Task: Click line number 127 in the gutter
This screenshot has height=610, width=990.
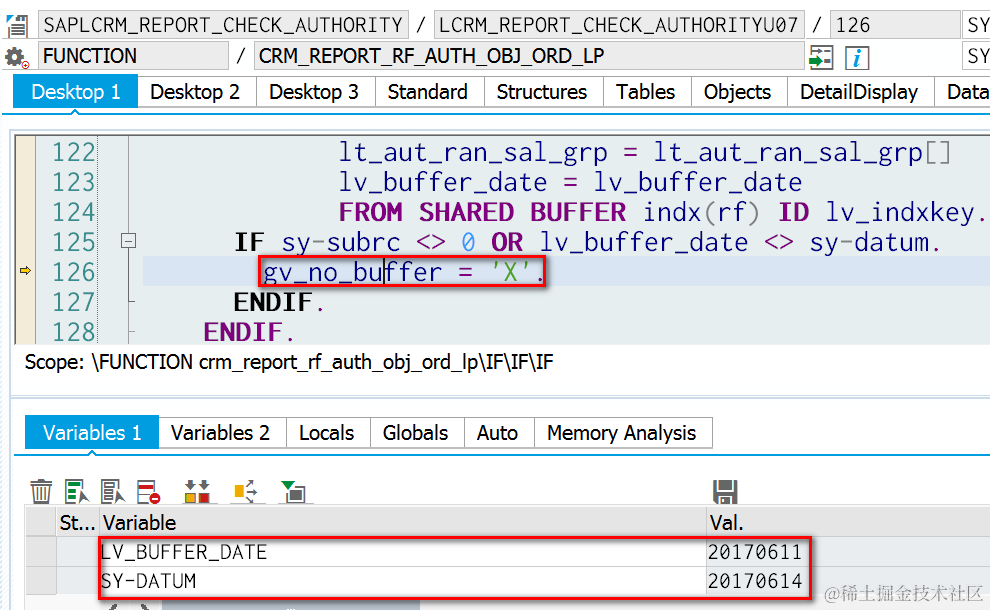Action: pyautogui.click(x=73, y=302)
